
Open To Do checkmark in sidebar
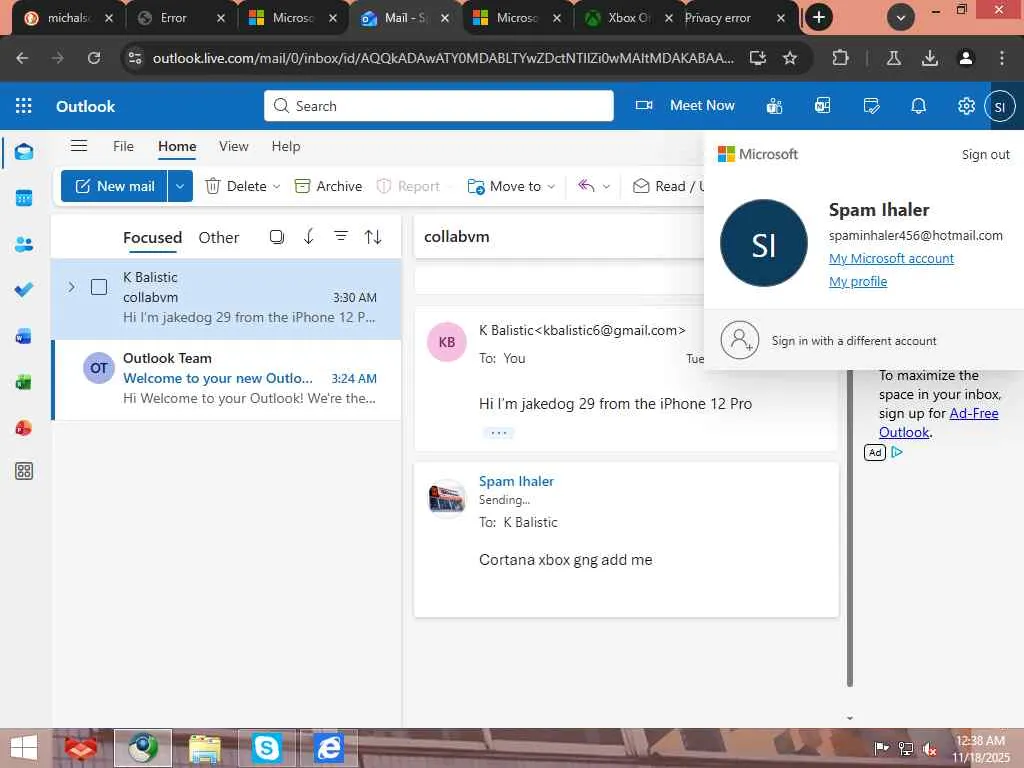tap(24, 290)
